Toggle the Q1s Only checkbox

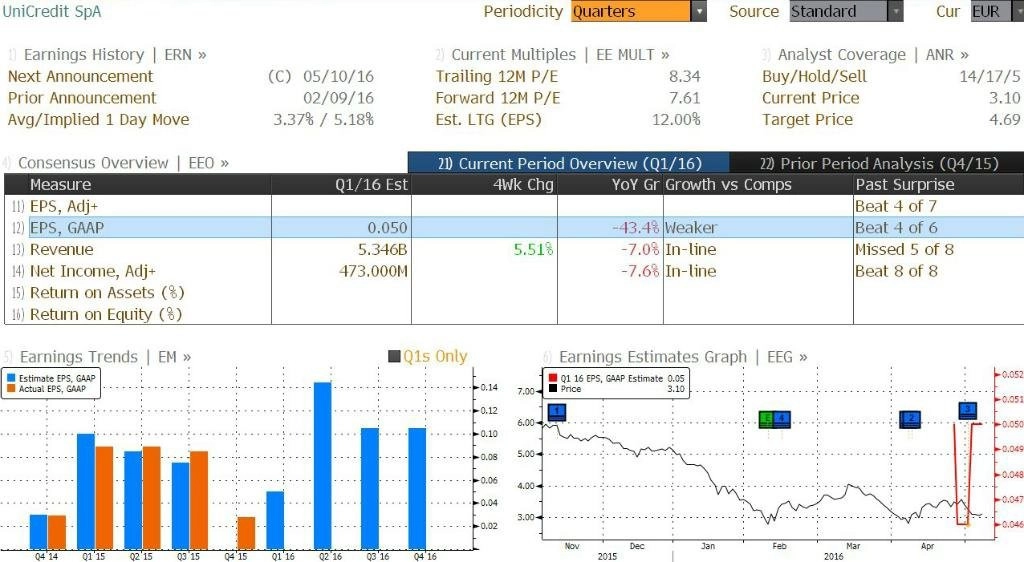(x=394, y=356)
